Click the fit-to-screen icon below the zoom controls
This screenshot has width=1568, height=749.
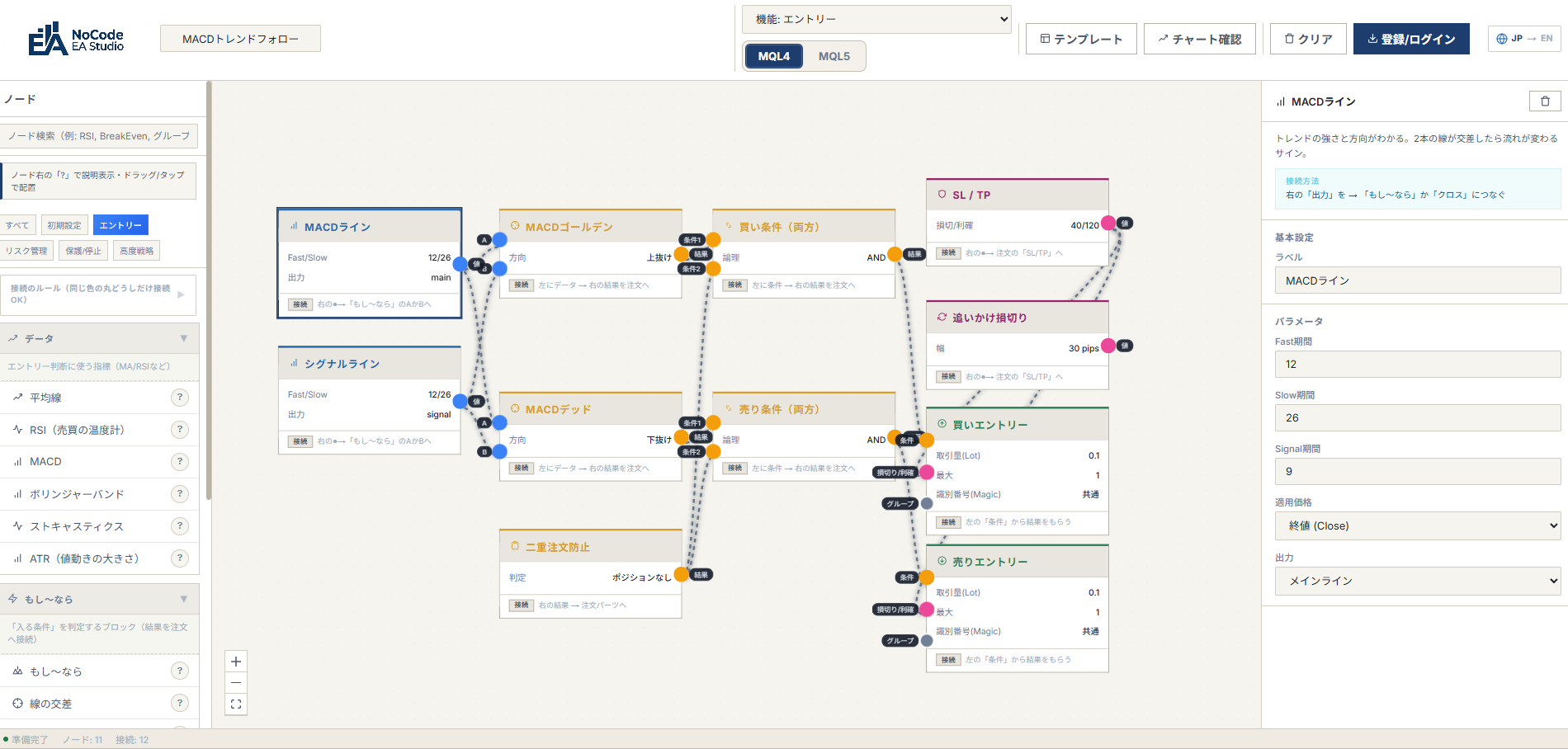(236, 704)
